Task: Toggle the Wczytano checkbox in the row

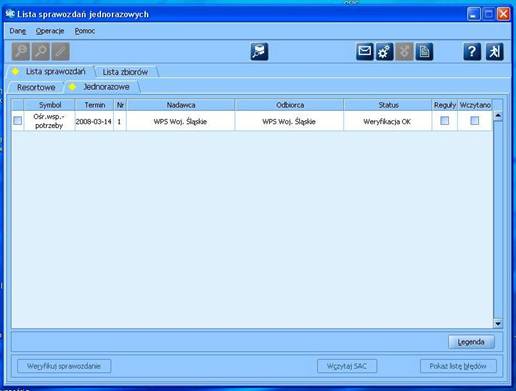Action: coord(475,121)
